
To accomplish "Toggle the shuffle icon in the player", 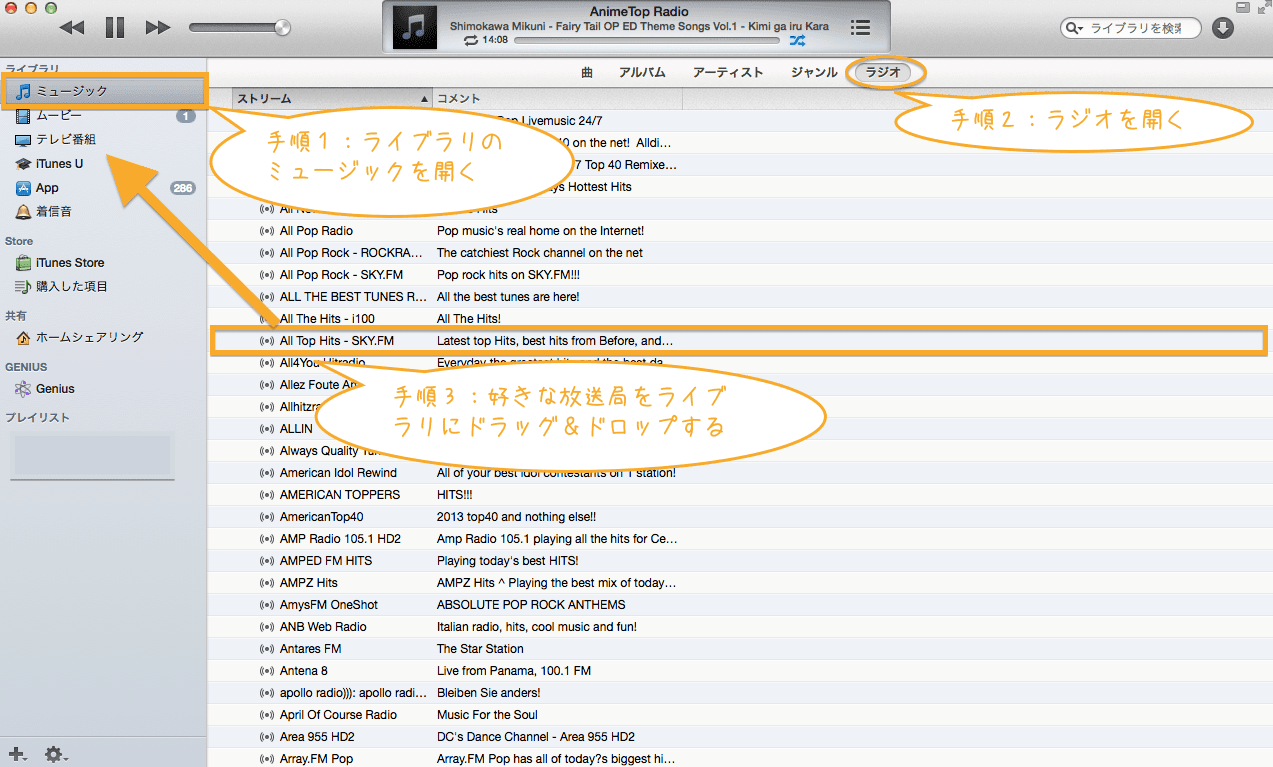I will pyautogui.click(x=797, y=40).
